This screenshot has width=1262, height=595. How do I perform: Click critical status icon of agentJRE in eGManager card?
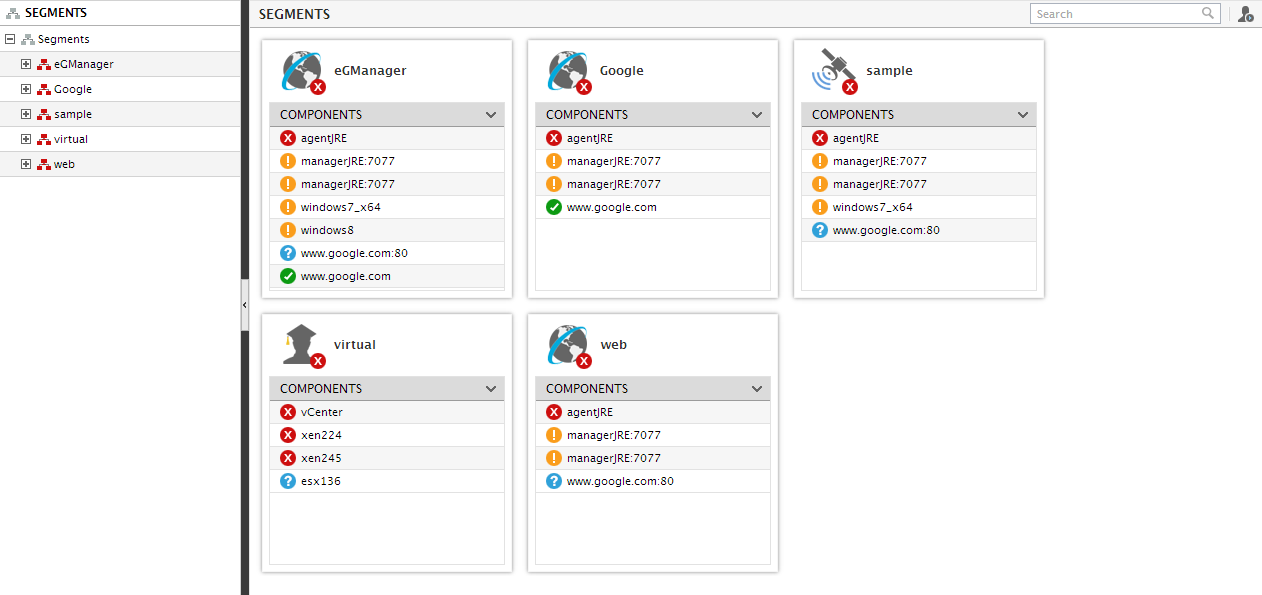point(288,138)
